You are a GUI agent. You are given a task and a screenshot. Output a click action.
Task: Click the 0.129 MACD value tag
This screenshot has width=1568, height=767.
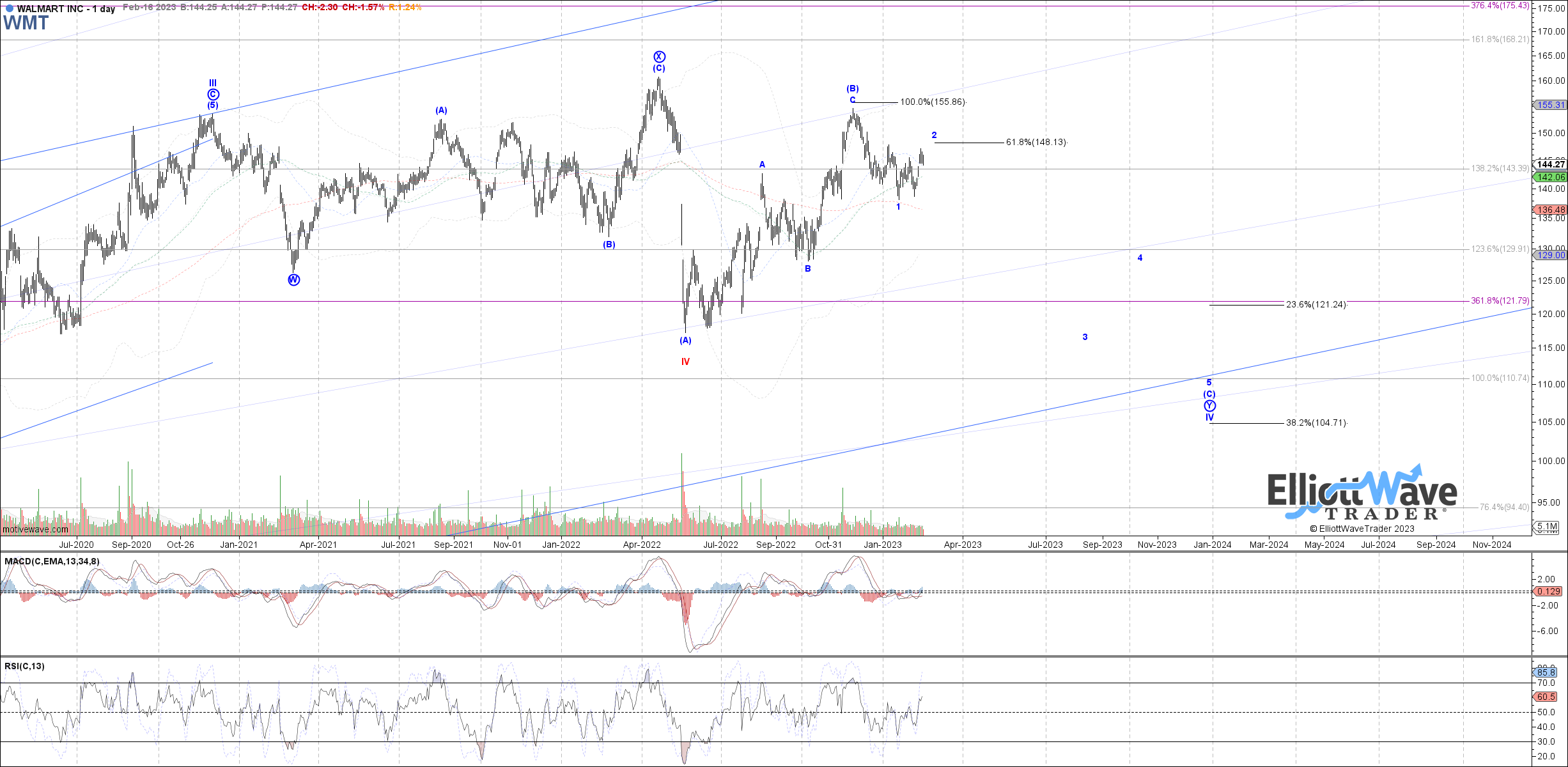pyautogui.click(x=1548, y=591)
